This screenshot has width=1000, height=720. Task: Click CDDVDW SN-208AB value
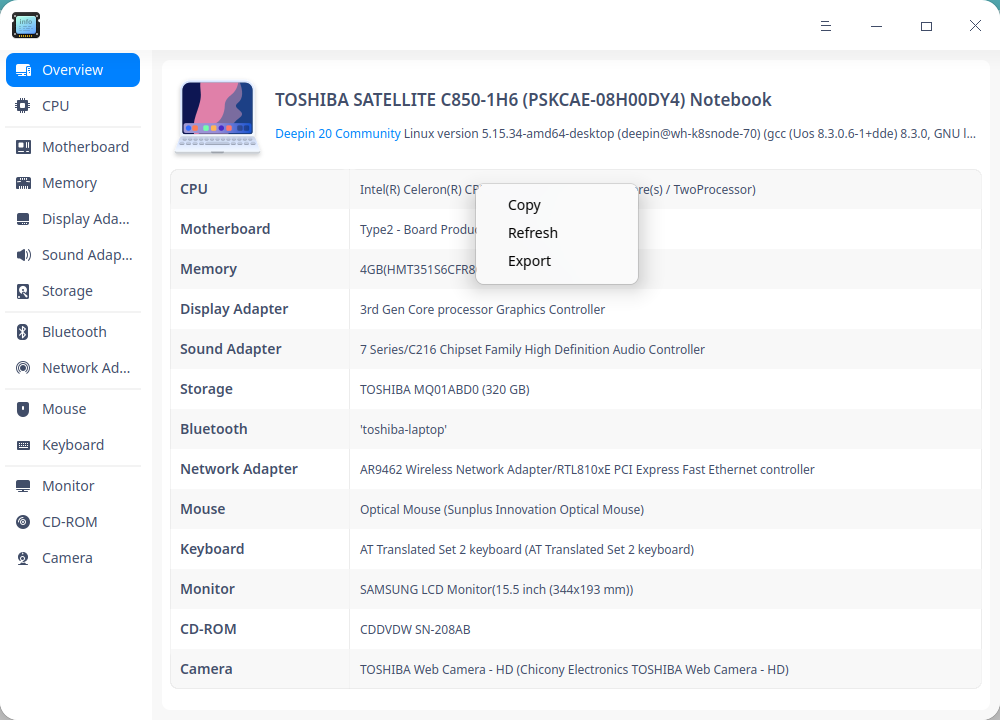coord(415,630)
